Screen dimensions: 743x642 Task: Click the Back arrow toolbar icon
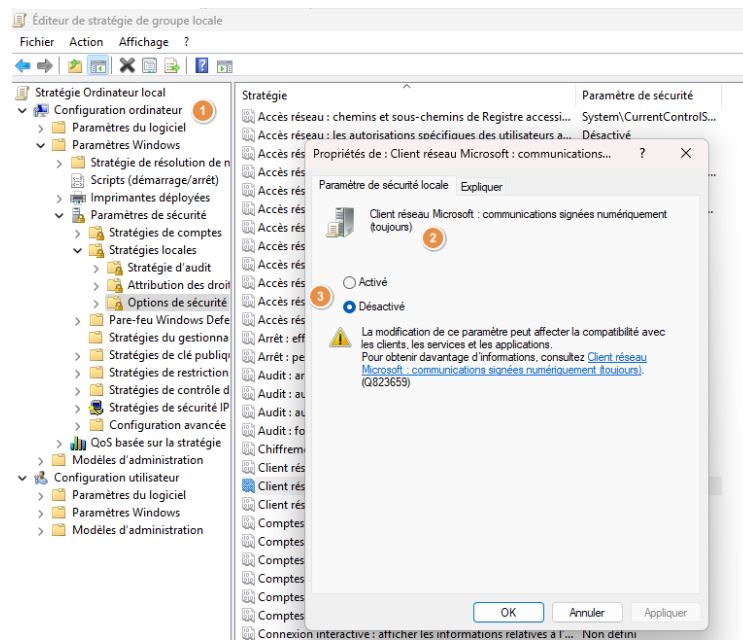click(x=22, y=66)
